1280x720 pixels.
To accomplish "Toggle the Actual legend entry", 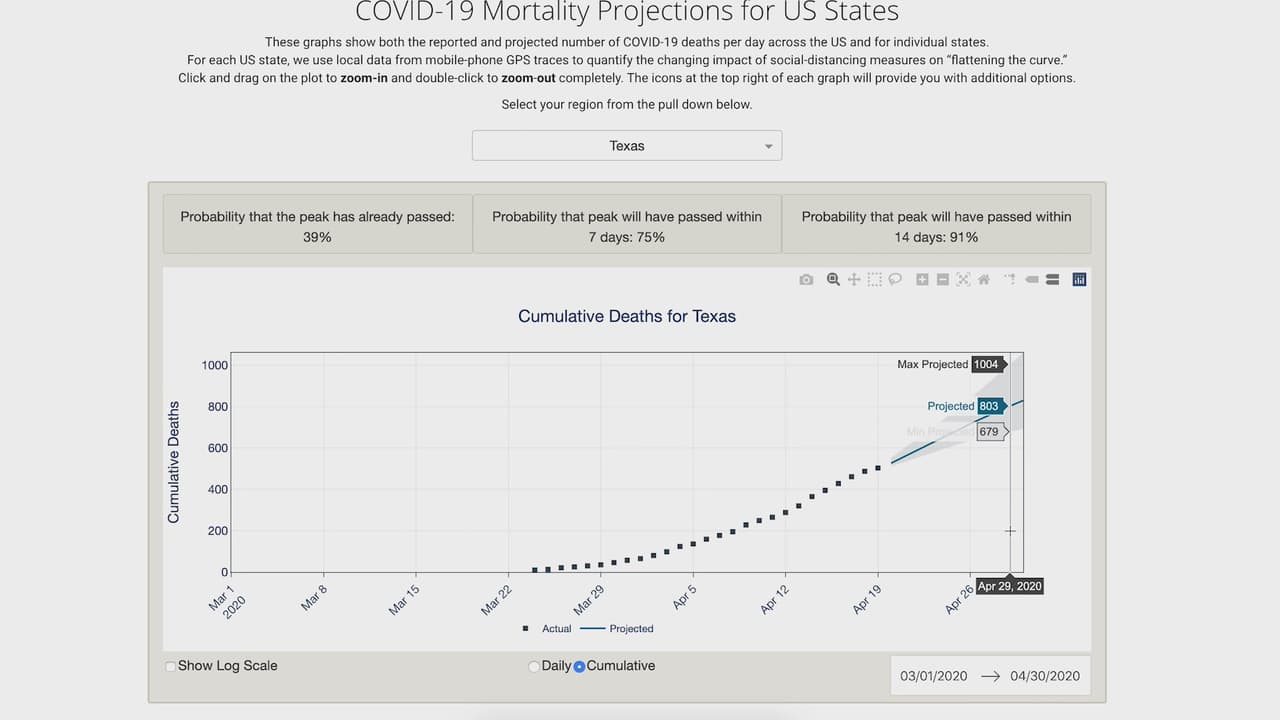I will point(548,629).
